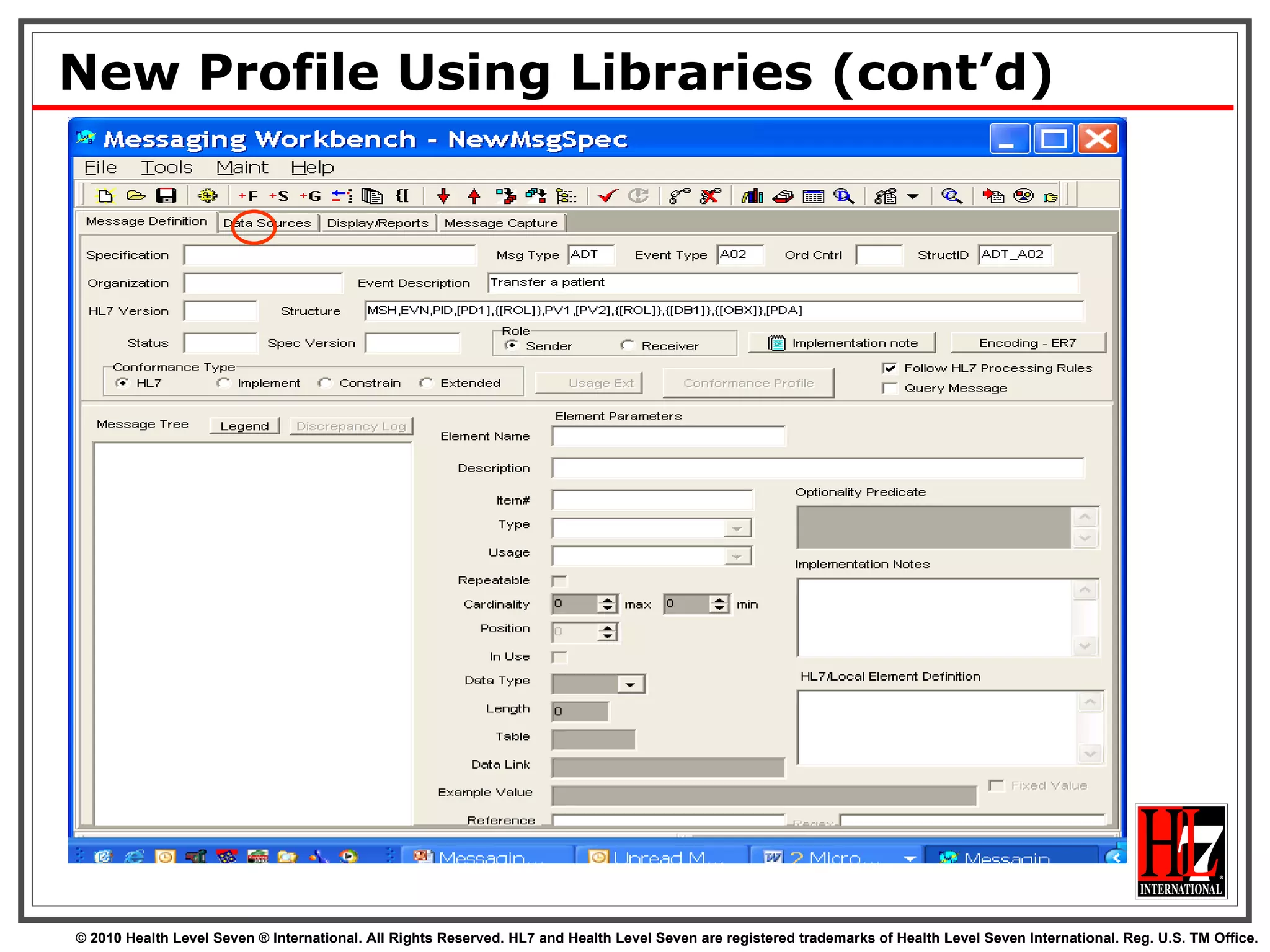Open the Data Type dropdown
The image size is (1270, 952).
[631, 684]
